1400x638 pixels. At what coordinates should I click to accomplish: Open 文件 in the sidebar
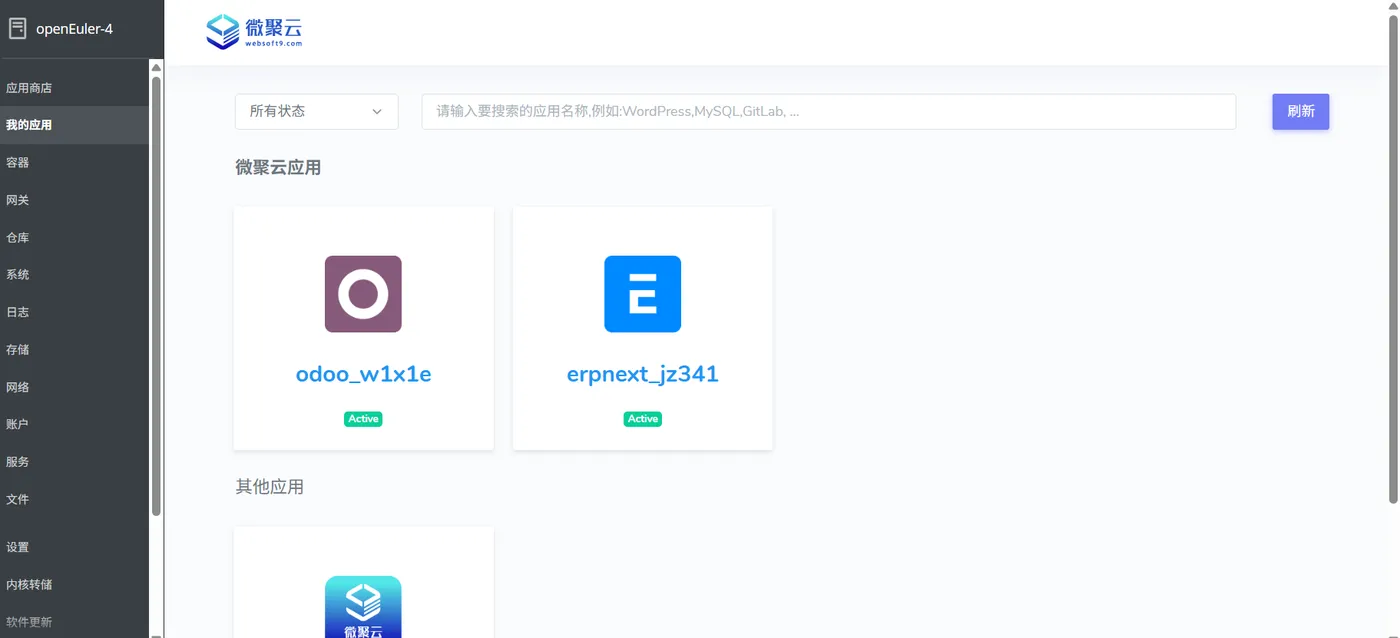click(74, 499)
